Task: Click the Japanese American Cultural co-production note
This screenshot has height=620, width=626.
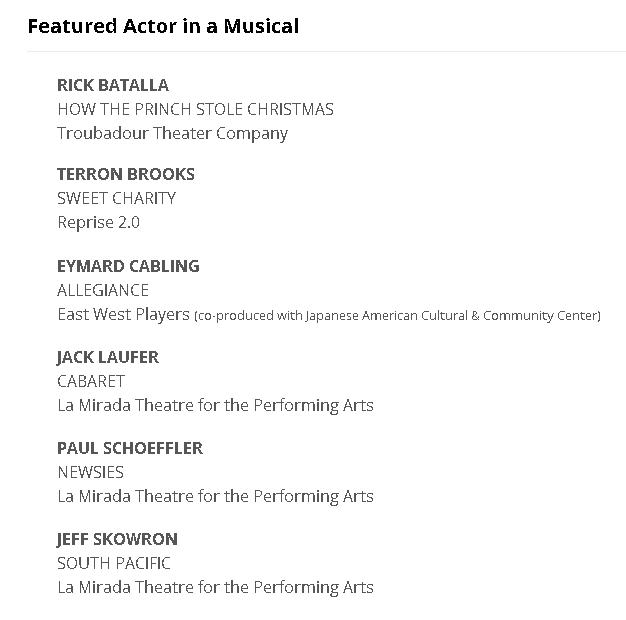Action: click(398, 316)
